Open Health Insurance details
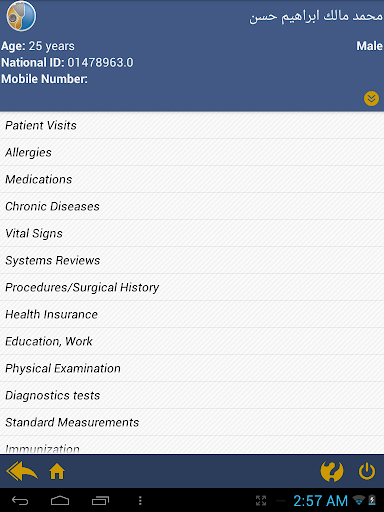This screenshot has height=512, width=384. [x=192, y=314]
